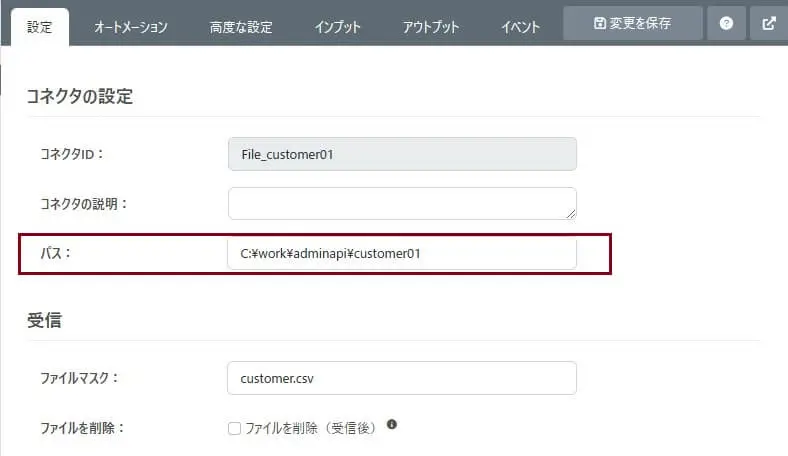Viewport: 788px width, 456px height.
Task: Enable ファイルを削除（受信後） checkbox
Action: [235, 428]
